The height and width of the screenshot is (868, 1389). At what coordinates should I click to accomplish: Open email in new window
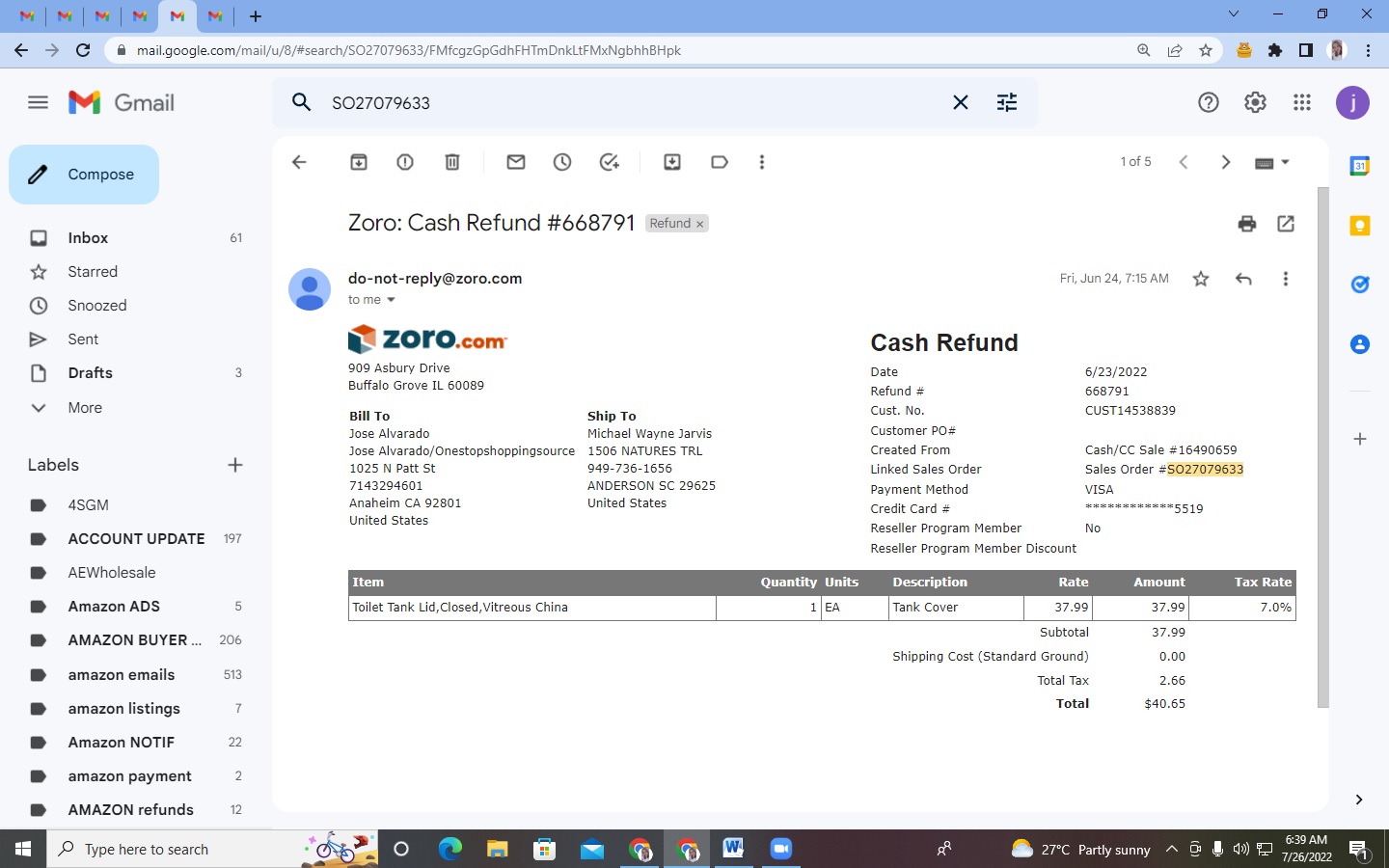point(1286,224)
